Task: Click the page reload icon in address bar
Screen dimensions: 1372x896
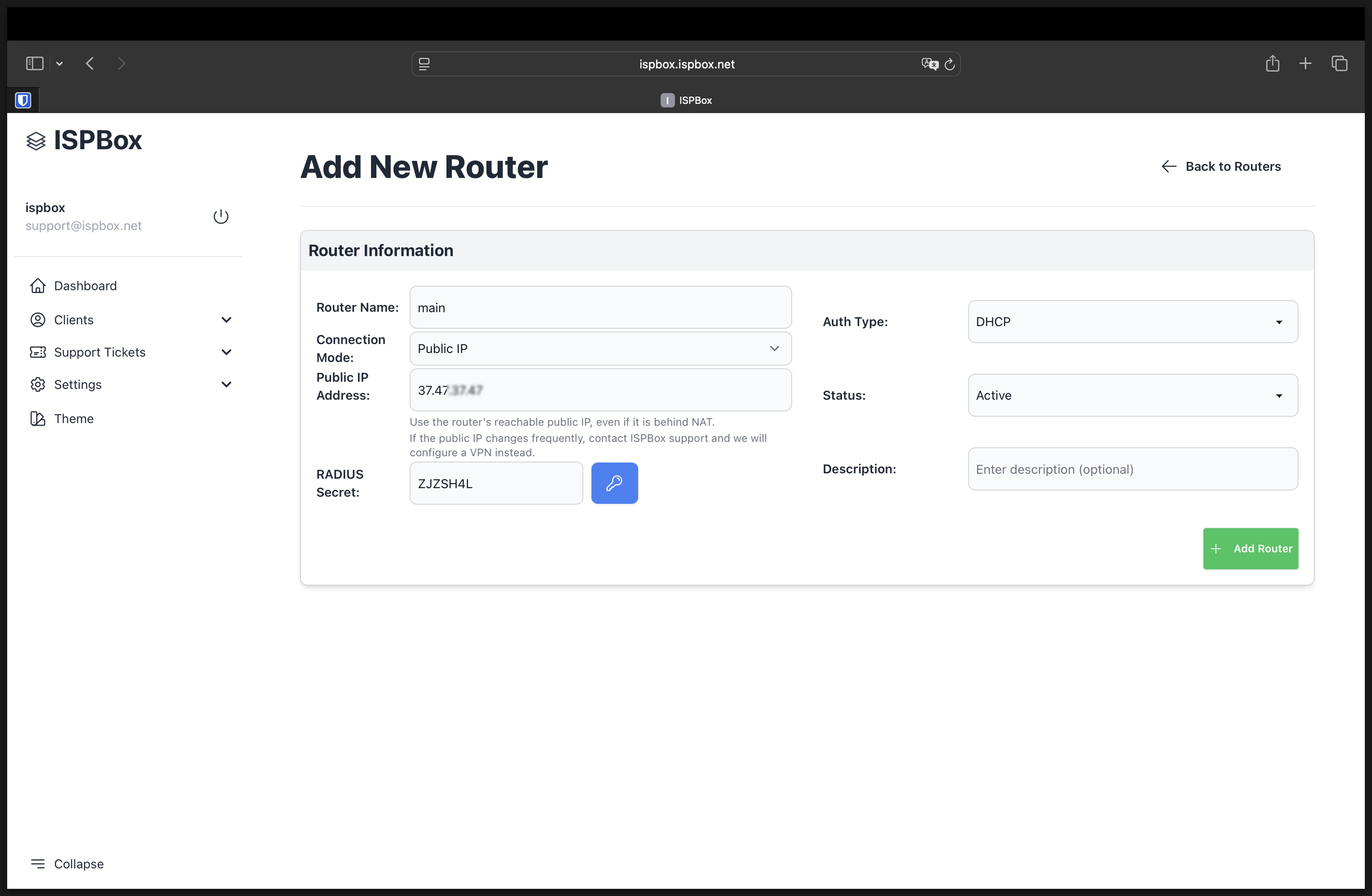Action: click(950, 64)
